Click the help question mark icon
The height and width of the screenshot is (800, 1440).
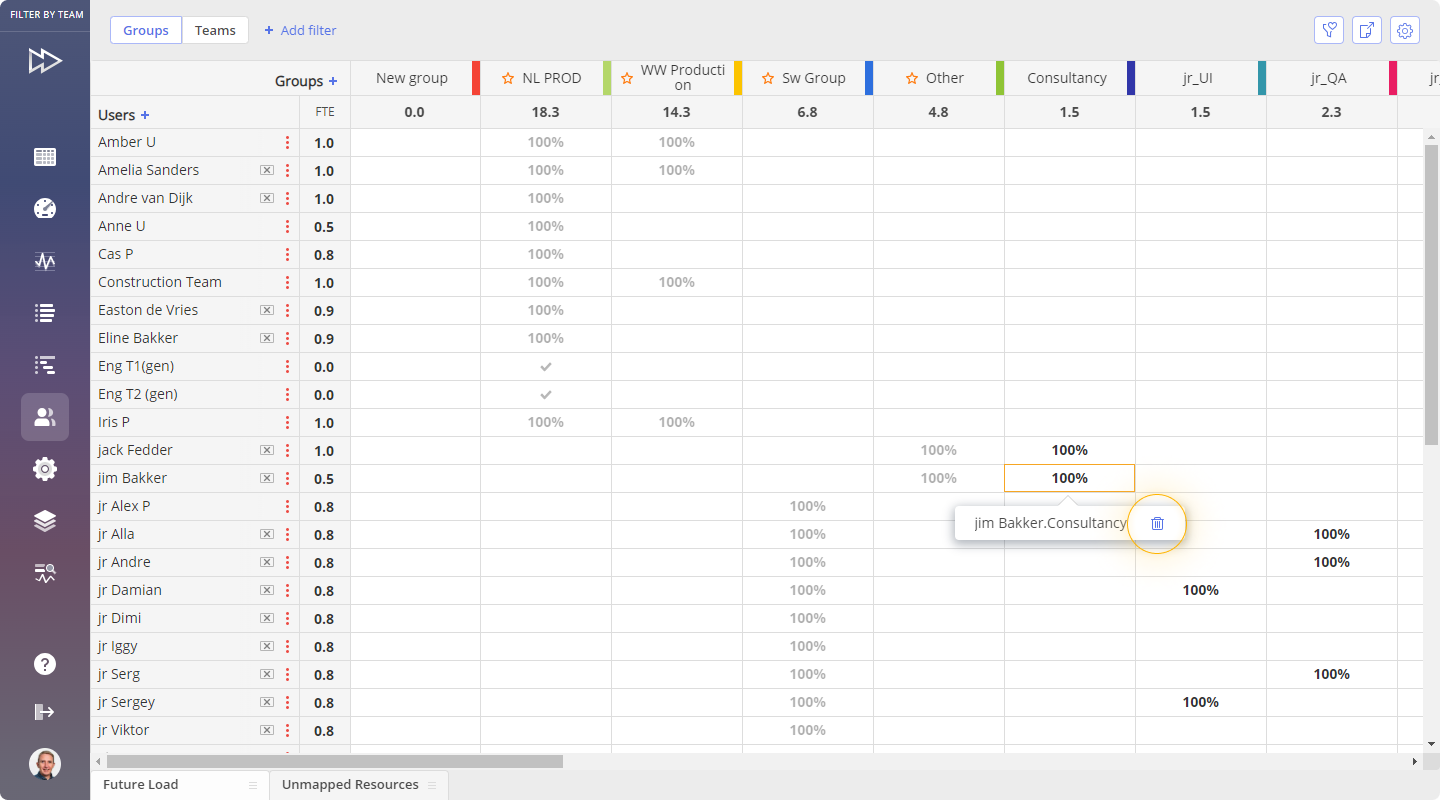44,664
